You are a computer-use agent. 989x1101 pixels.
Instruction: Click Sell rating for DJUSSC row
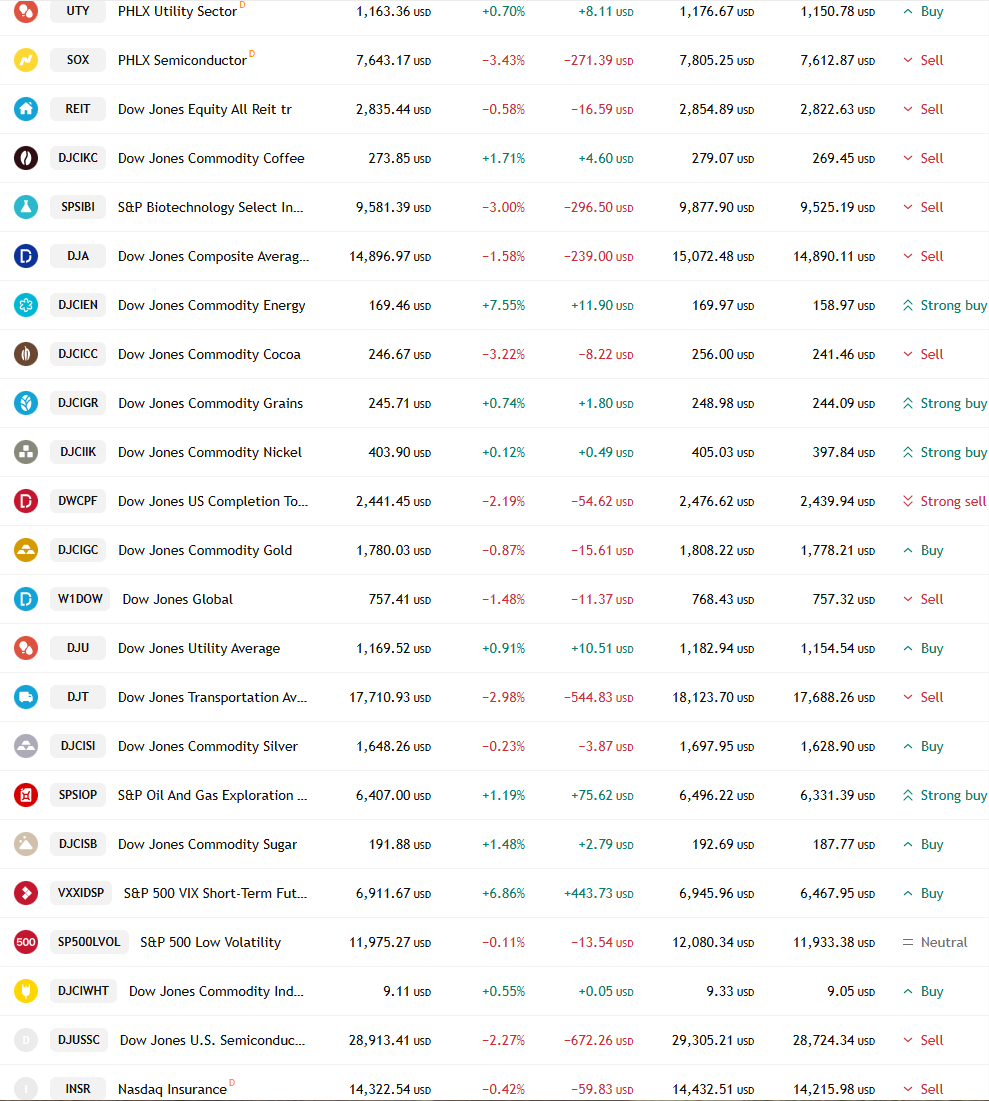[923, 1040]
